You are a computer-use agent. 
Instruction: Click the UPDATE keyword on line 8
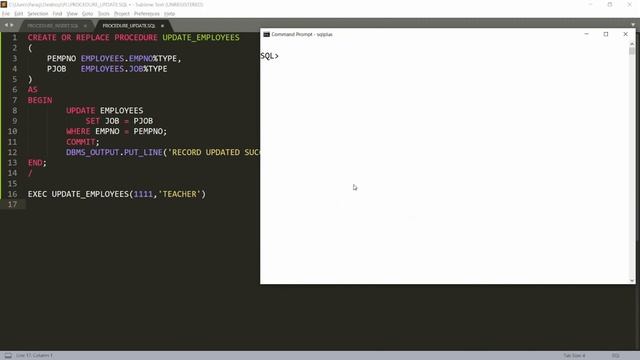click(x=80, y=111)
